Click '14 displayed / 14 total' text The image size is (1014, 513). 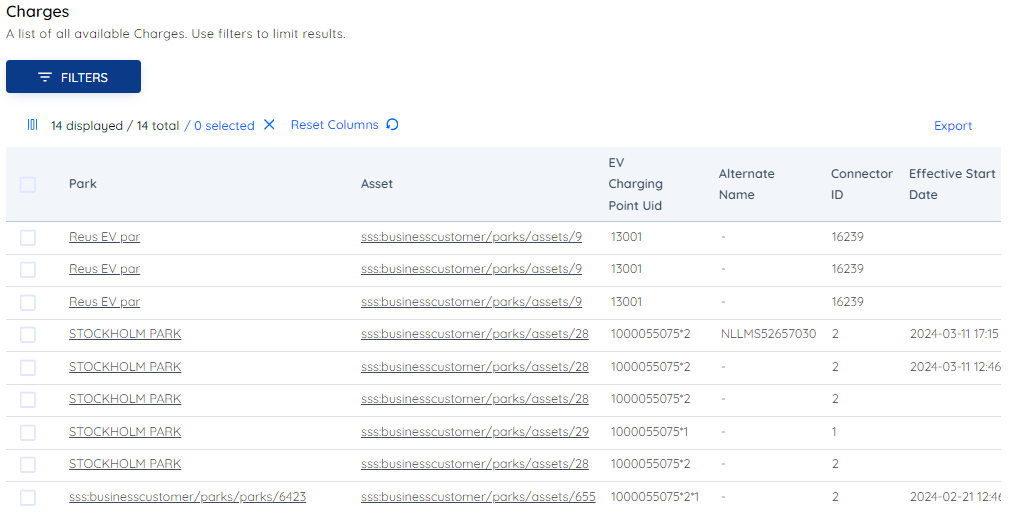115,126
